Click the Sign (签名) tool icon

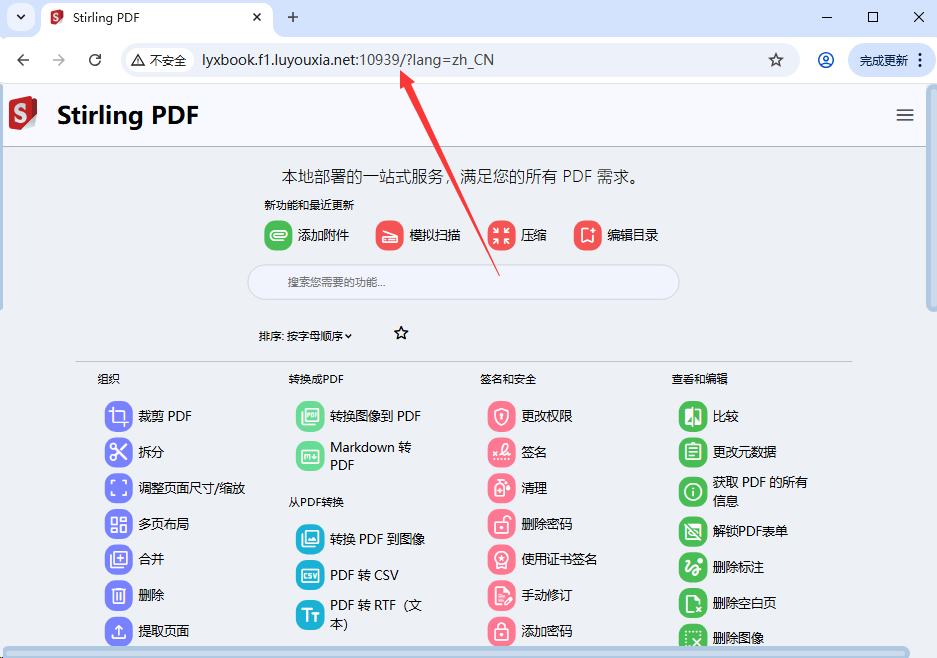[x=501, y=452]
